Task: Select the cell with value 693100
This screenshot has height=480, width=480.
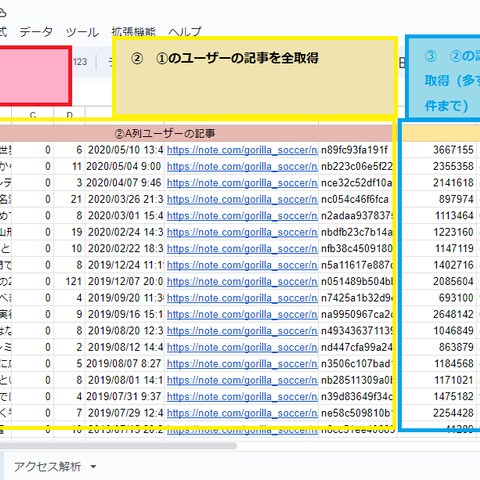Action: (x=438, y=298)
